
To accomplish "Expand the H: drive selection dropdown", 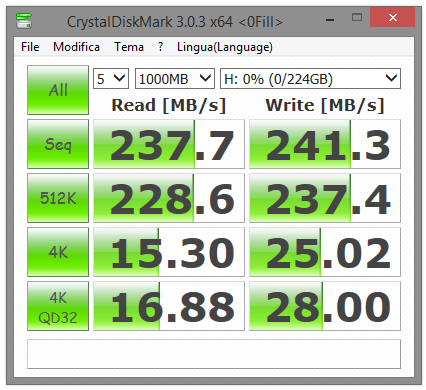I will (310, 79).
